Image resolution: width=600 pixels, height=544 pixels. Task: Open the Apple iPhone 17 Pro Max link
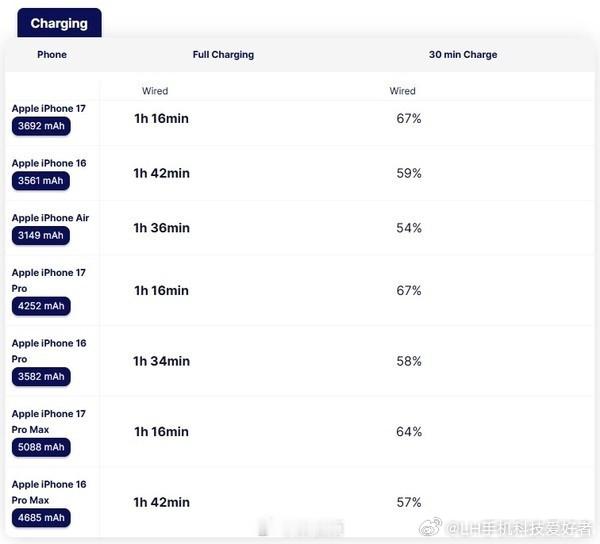49,422
